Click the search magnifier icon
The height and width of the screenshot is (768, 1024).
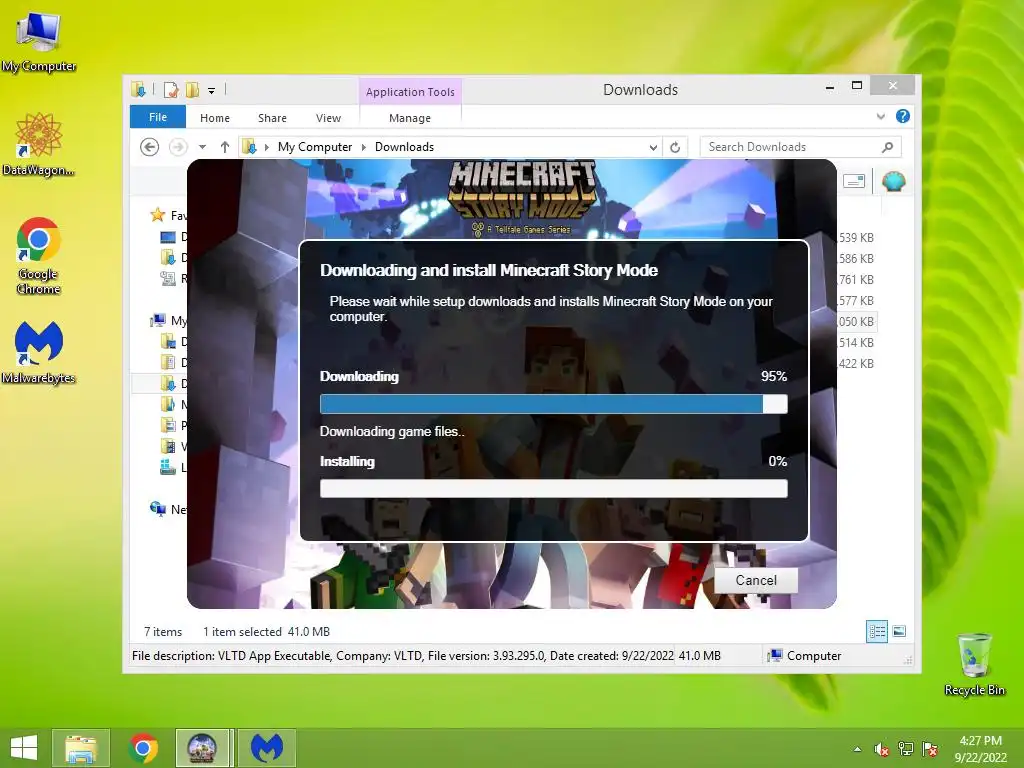[x=888, y=147]
